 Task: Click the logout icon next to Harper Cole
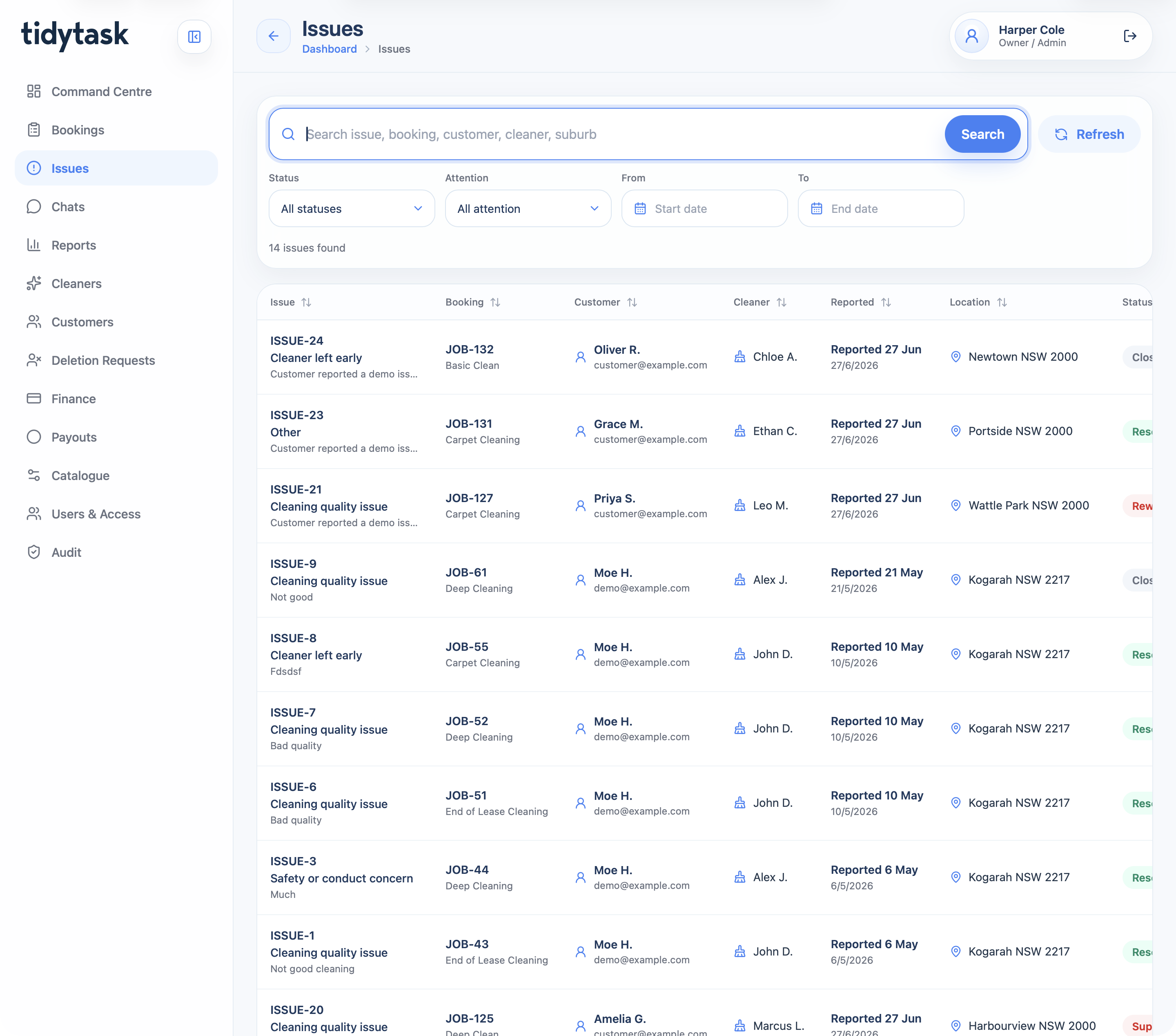(1129, 36)
